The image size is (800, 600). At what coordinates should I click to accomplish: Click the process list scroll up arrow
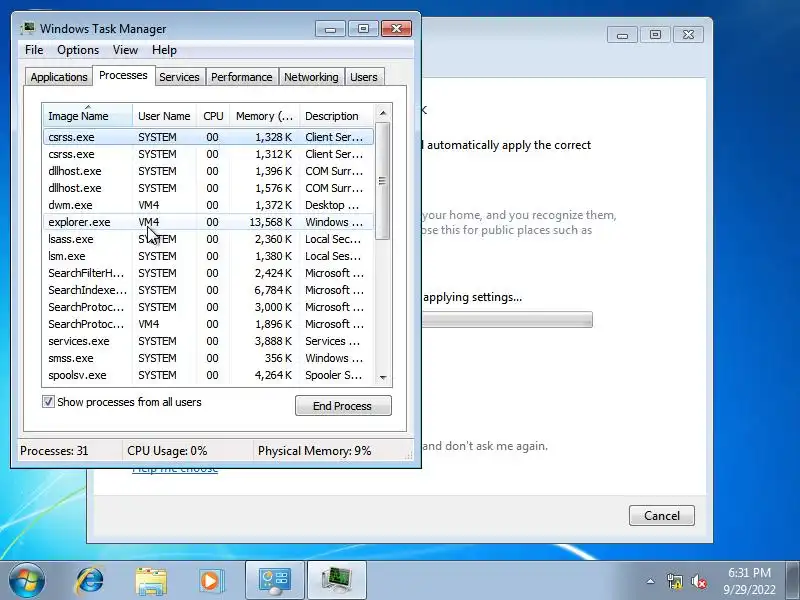(383, 112)
